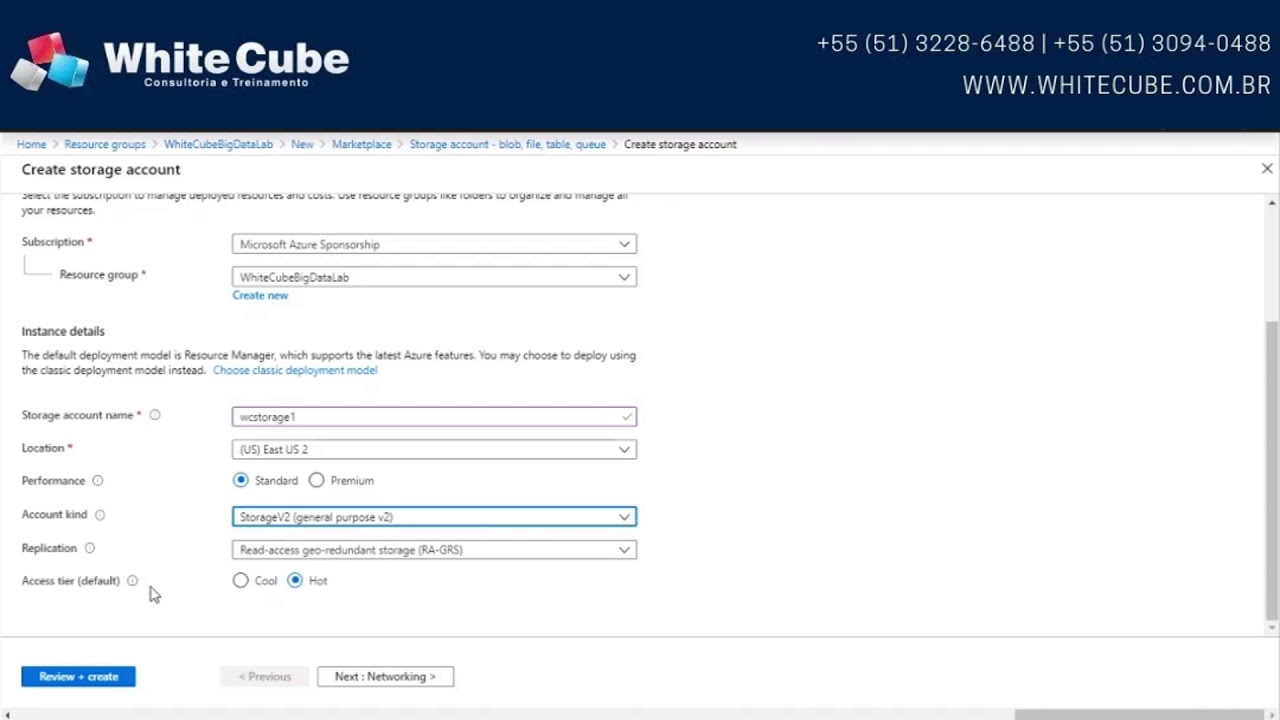Select the Premium performance radio button

[x=317, y=480]
